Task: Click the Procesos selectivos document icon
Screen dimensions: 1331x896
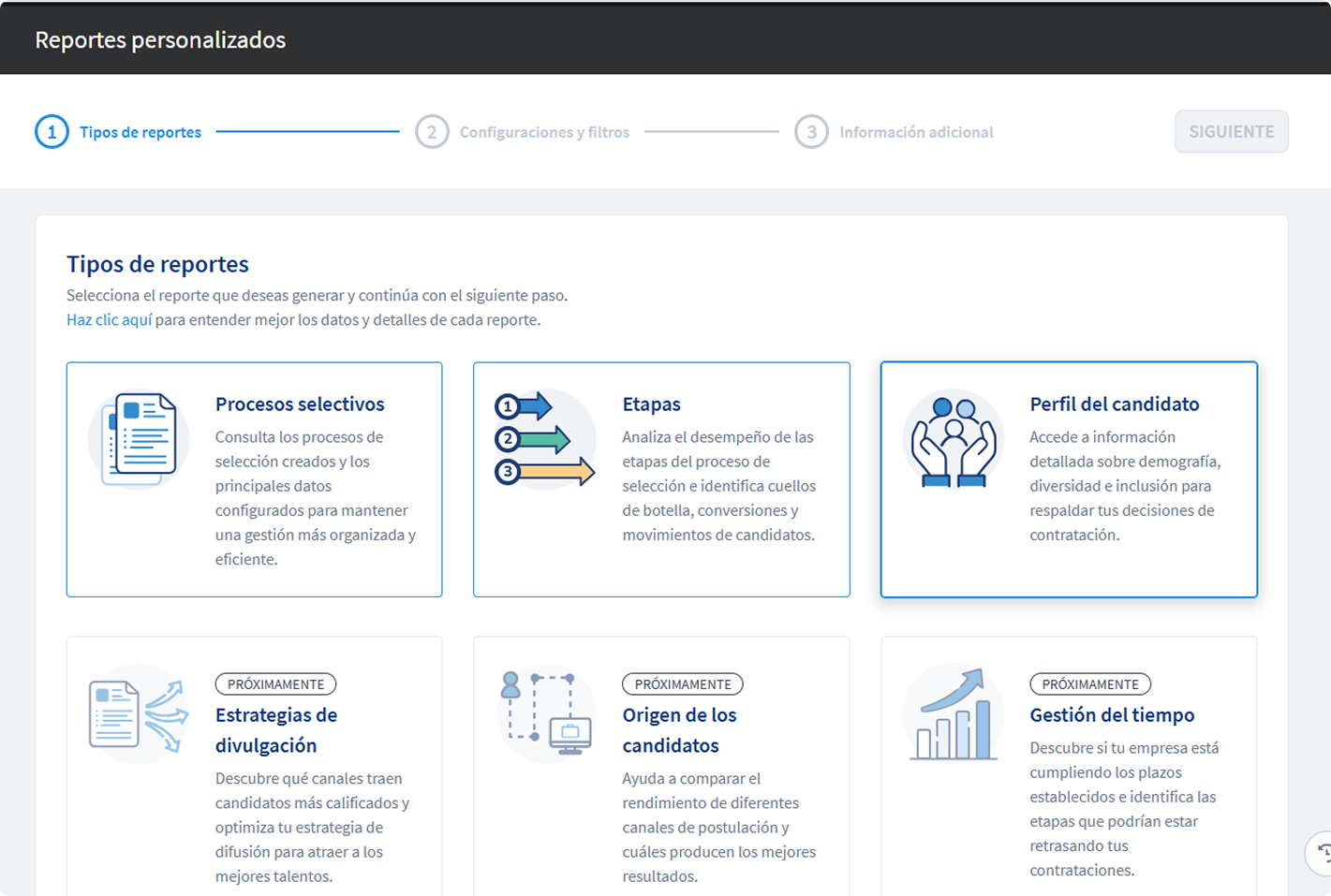Action: point(140,439)
